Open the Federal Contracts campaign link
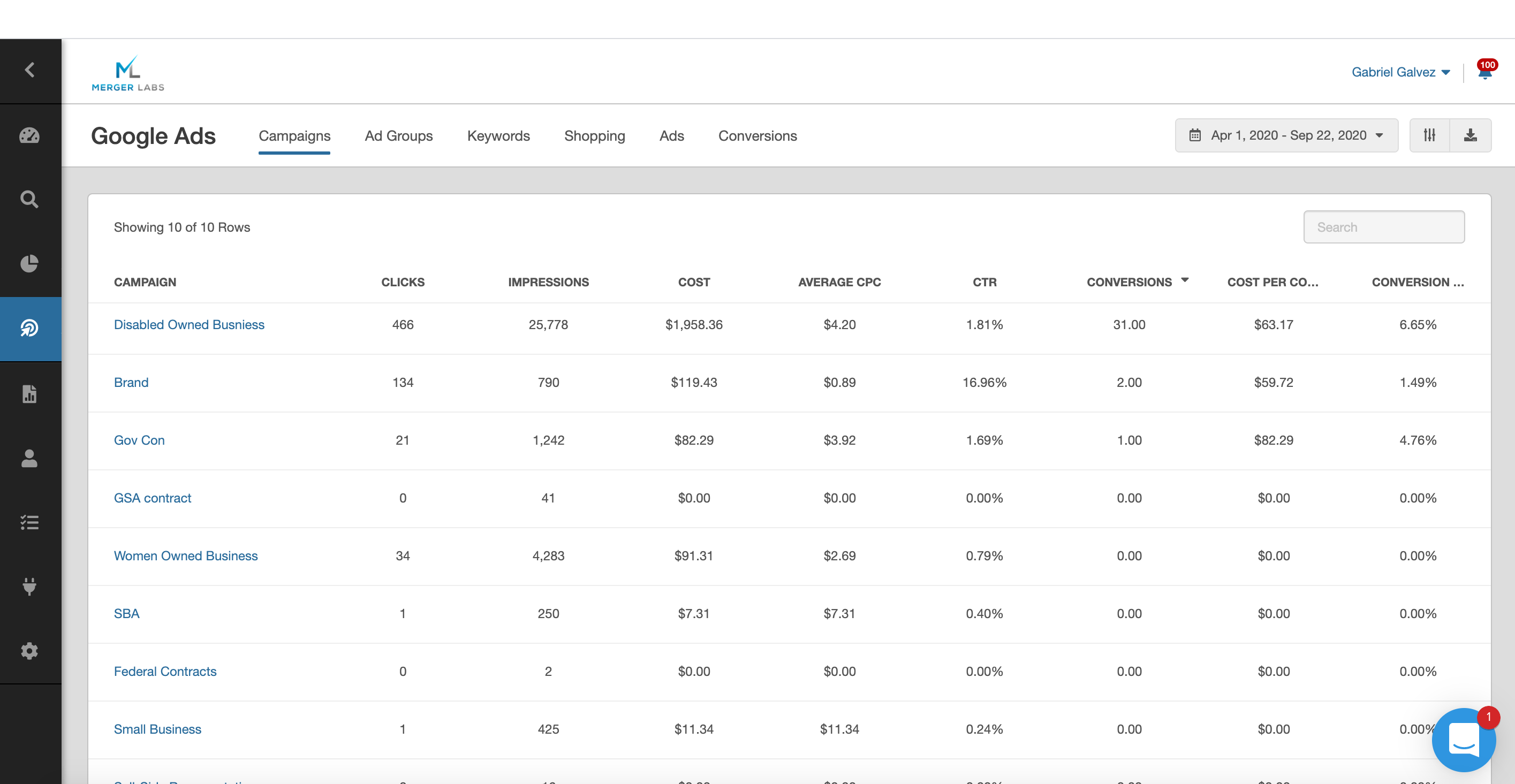1515x784 pixels. tap(165, 671)
